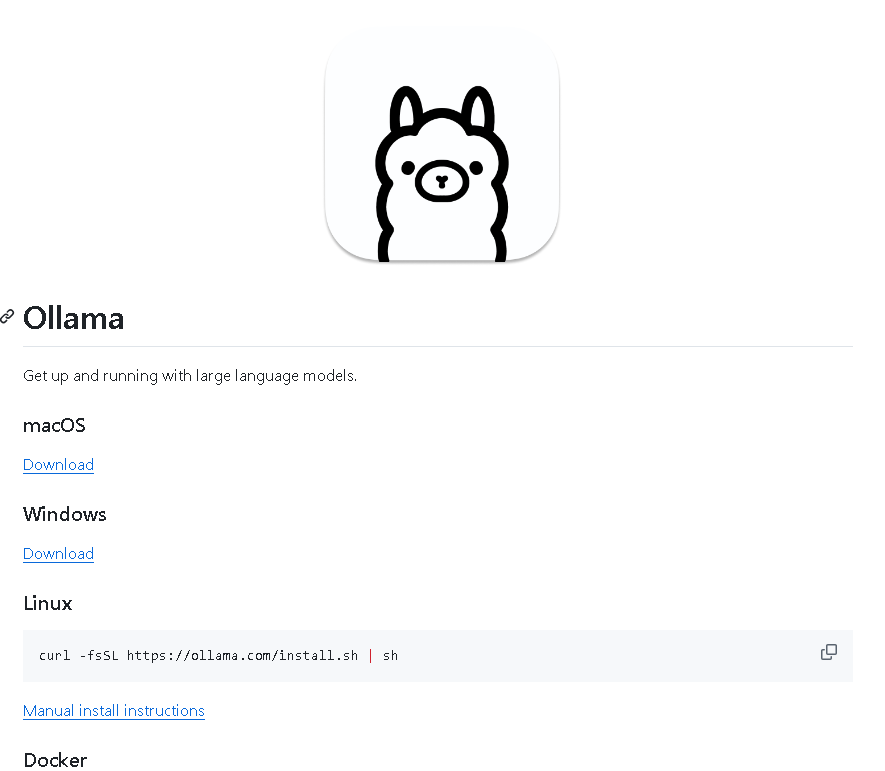Click the trailing sh in the command
885x771 pixels.
pyautogui.click(x=390, y=656)
